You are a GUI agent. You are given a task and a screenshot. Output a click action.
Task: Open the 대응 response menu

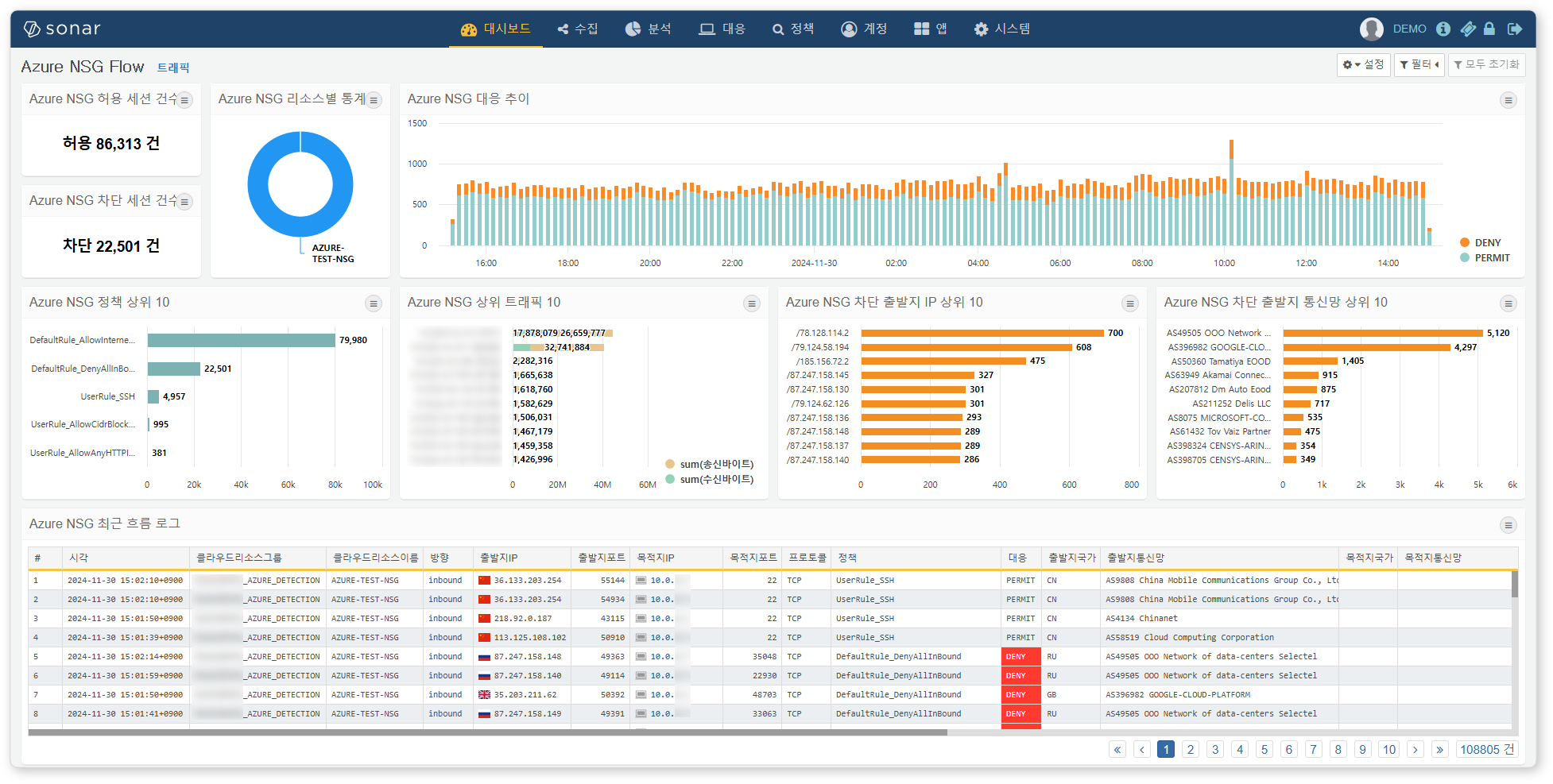pos(722,29)
